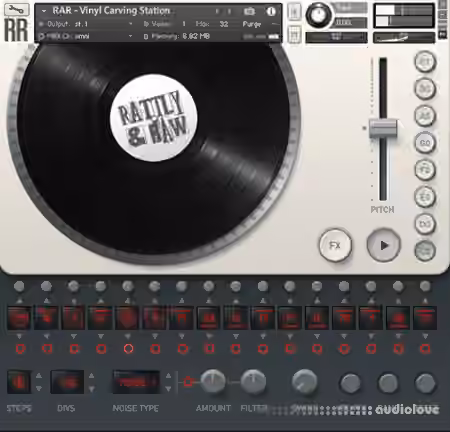
Task: Click the twelfth step's red display
Action: coord(317,318)
